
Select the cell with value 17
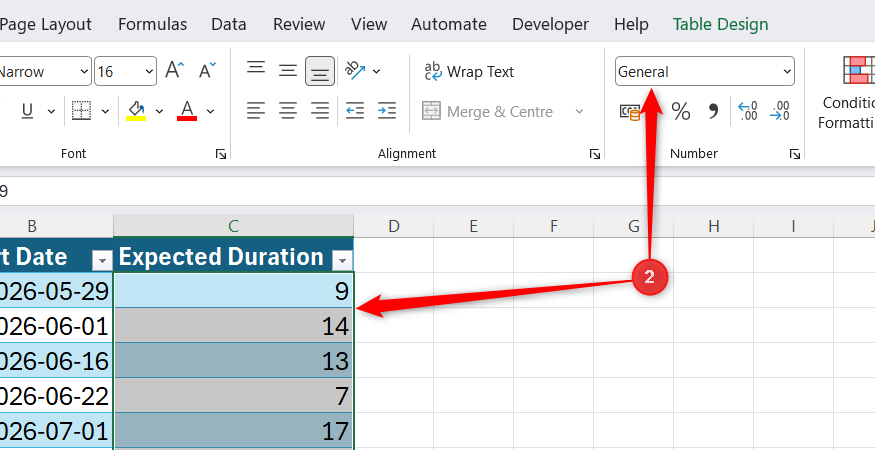(x=233, y=431)
